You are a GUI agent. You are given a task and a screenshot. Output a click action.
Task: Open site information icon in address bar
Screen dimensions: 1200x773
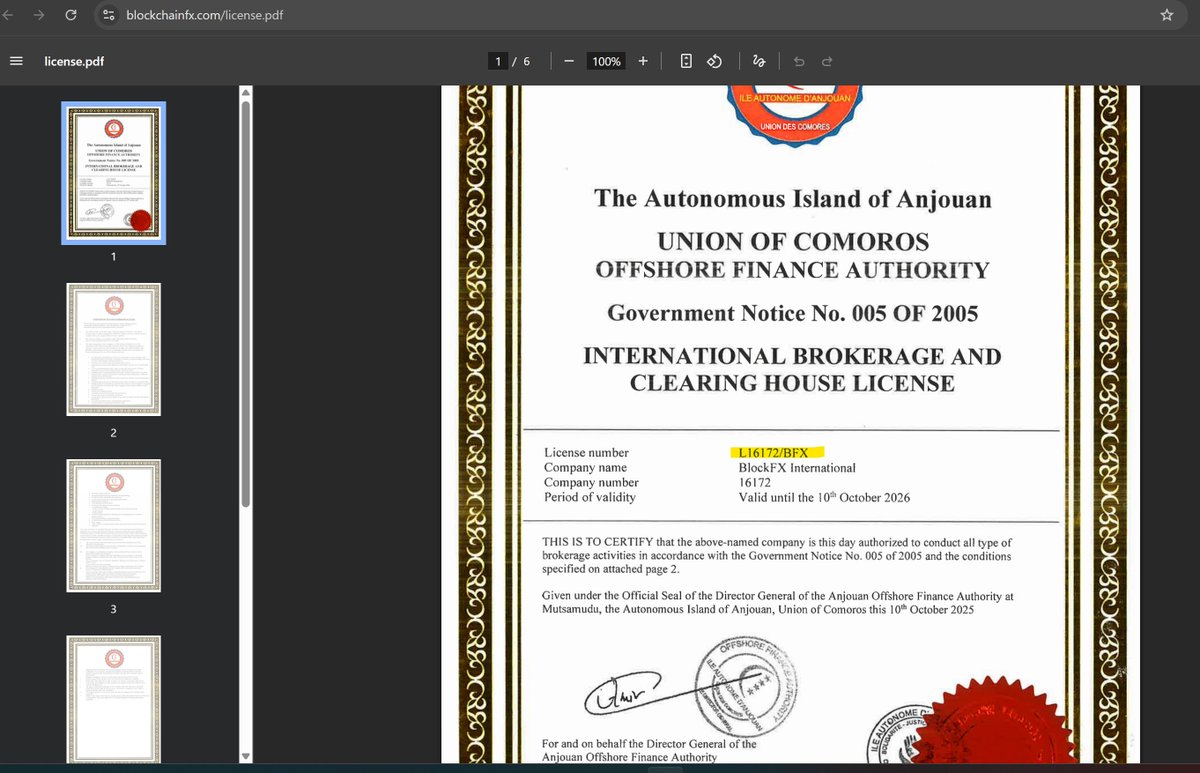point(109,15)
